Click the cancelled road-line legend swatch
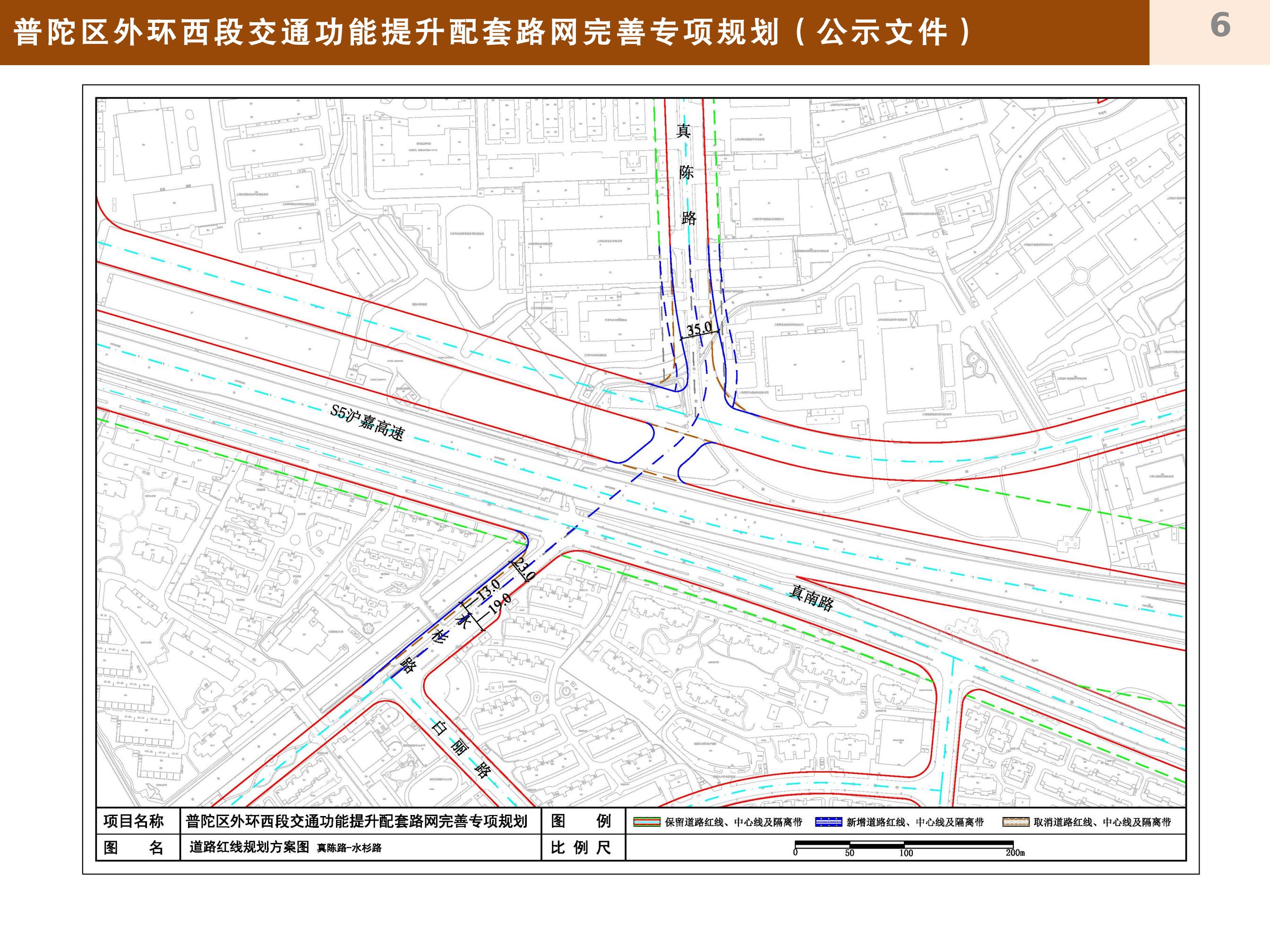 click(x=1016, y=822)
